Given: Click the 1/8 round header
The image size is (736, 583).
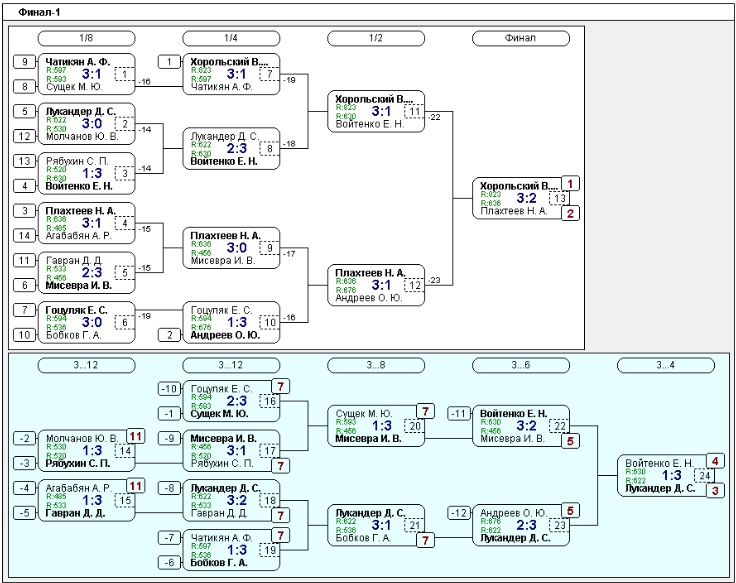Looking at the screenshot, I should pyautogui.click(x=86, y=38).
